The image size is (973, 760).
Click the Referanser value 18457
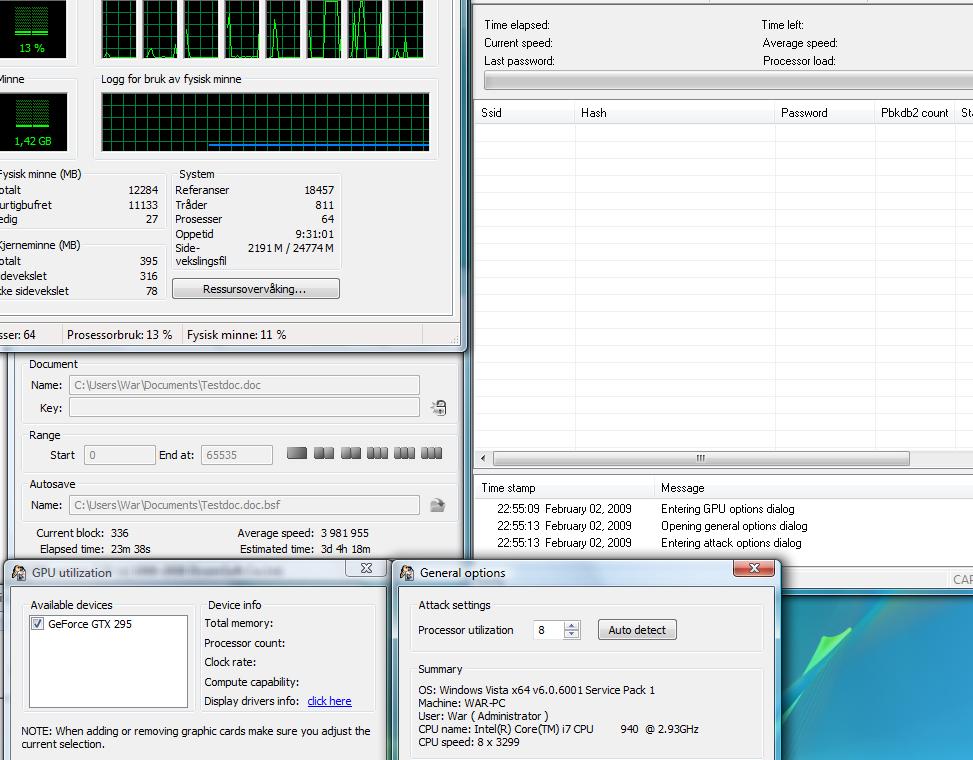click(x=319, y=190)
